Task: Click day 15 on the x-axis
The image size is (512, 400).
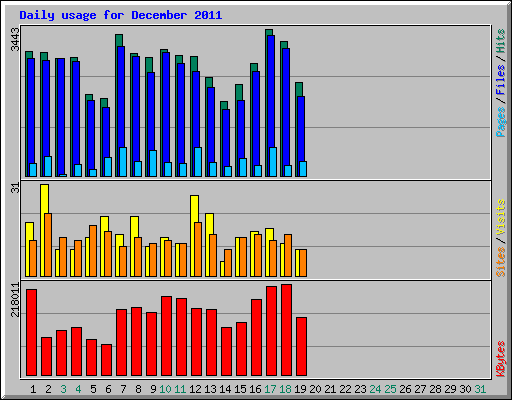Action: coord(240,389)
